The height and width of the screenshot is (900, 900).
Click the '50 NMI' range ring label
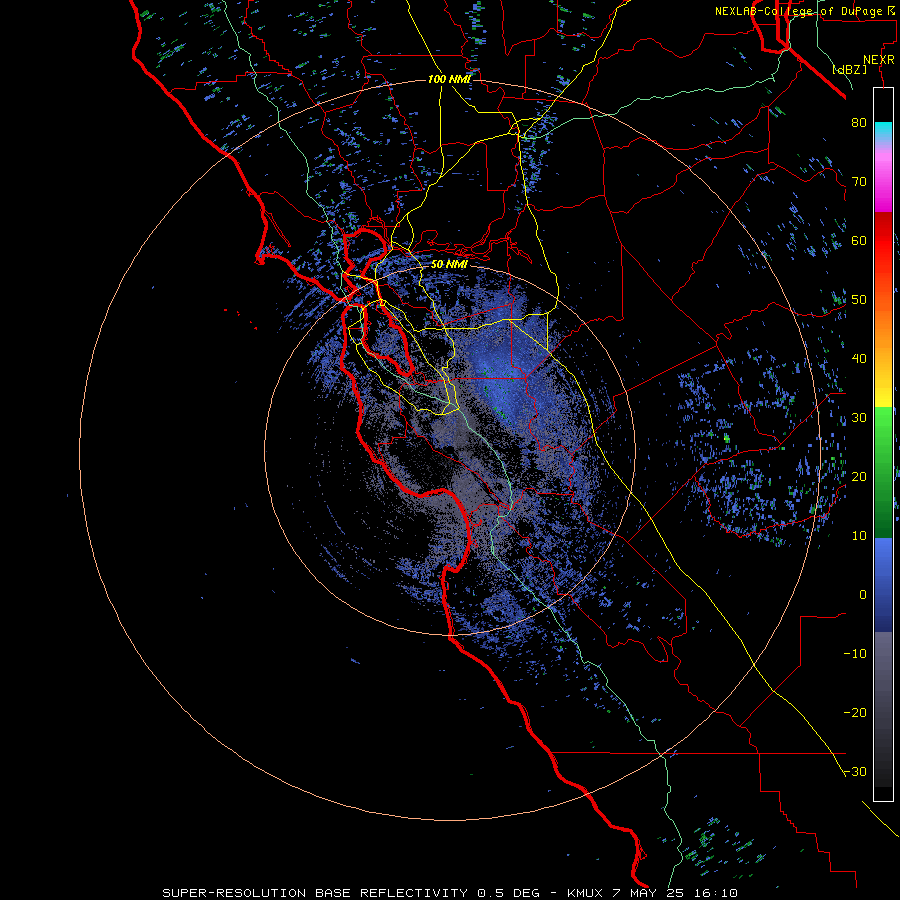pos(449,264)
